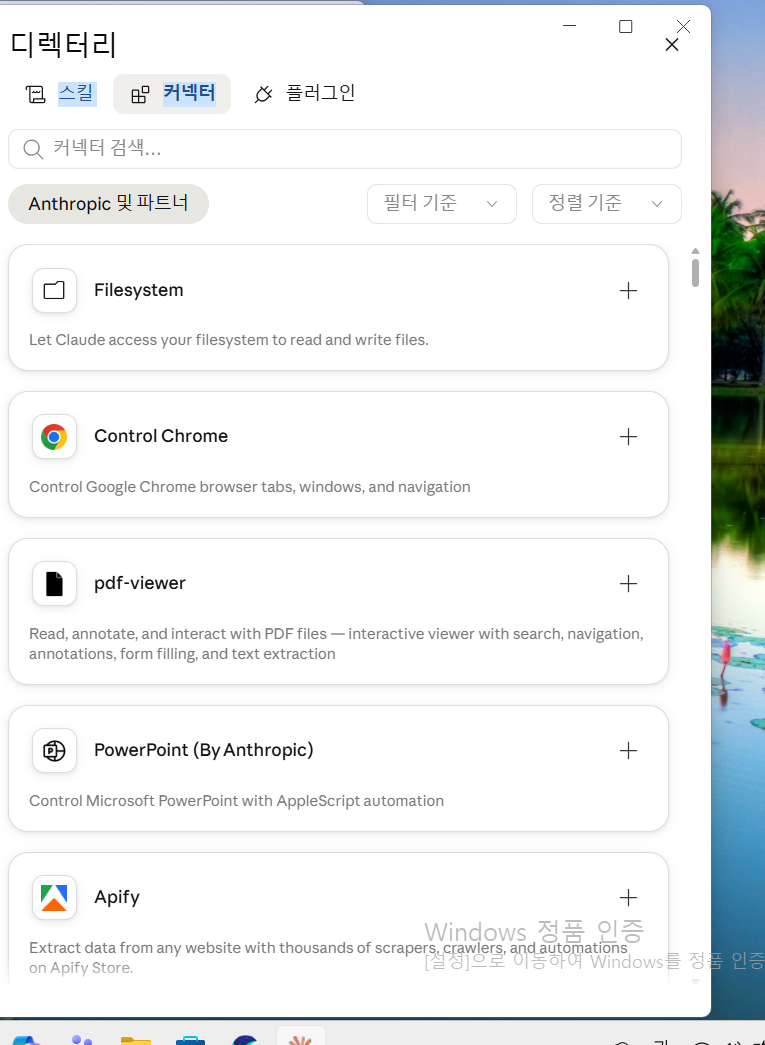Open the 플러그인 tab
The width and height of the screenshot is (765, 1045).
[305, 94]
